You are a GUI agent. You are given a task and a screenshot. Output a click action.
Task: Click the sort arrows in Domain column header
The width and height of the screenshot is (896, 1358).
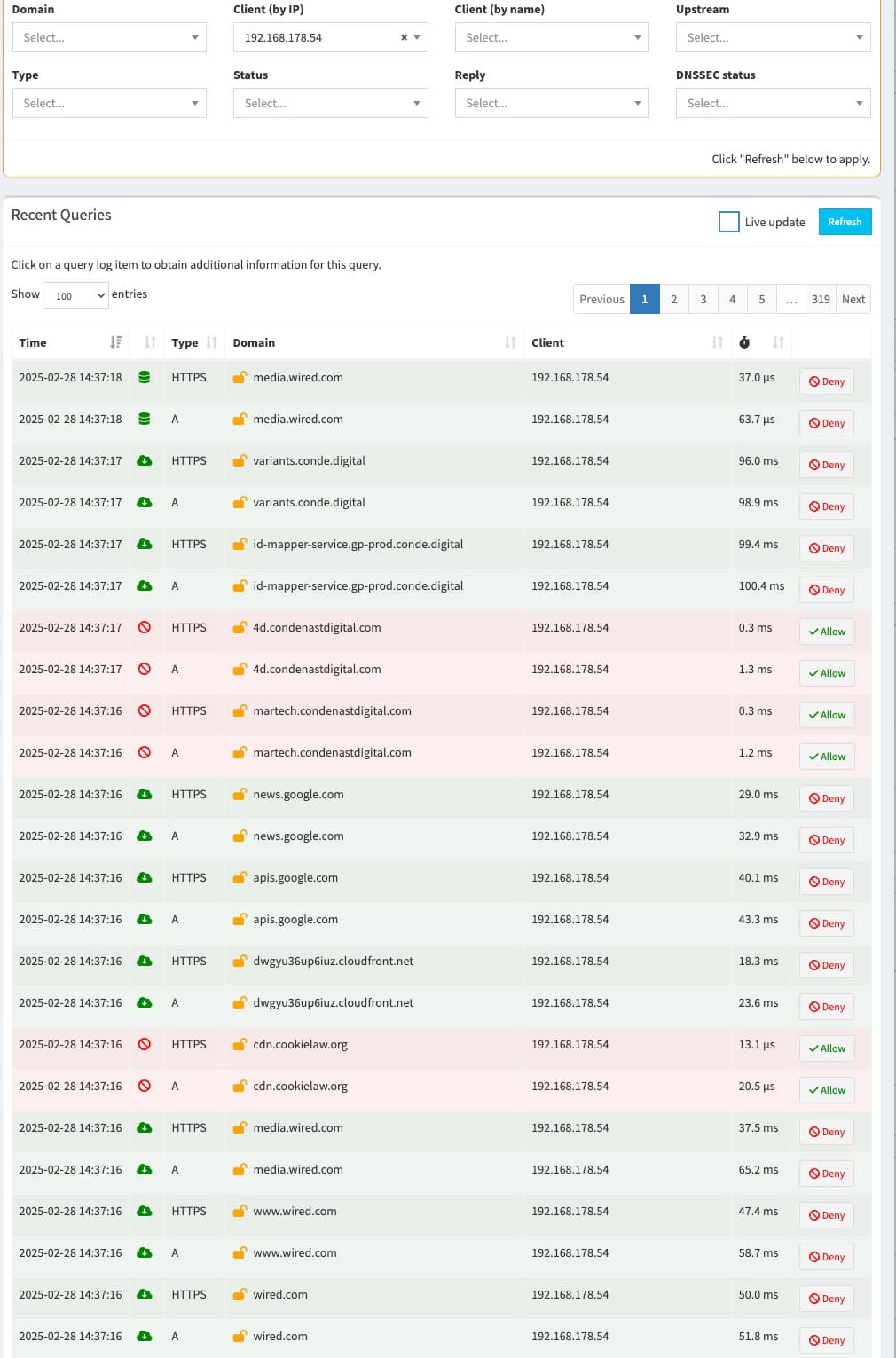[510, 342]
